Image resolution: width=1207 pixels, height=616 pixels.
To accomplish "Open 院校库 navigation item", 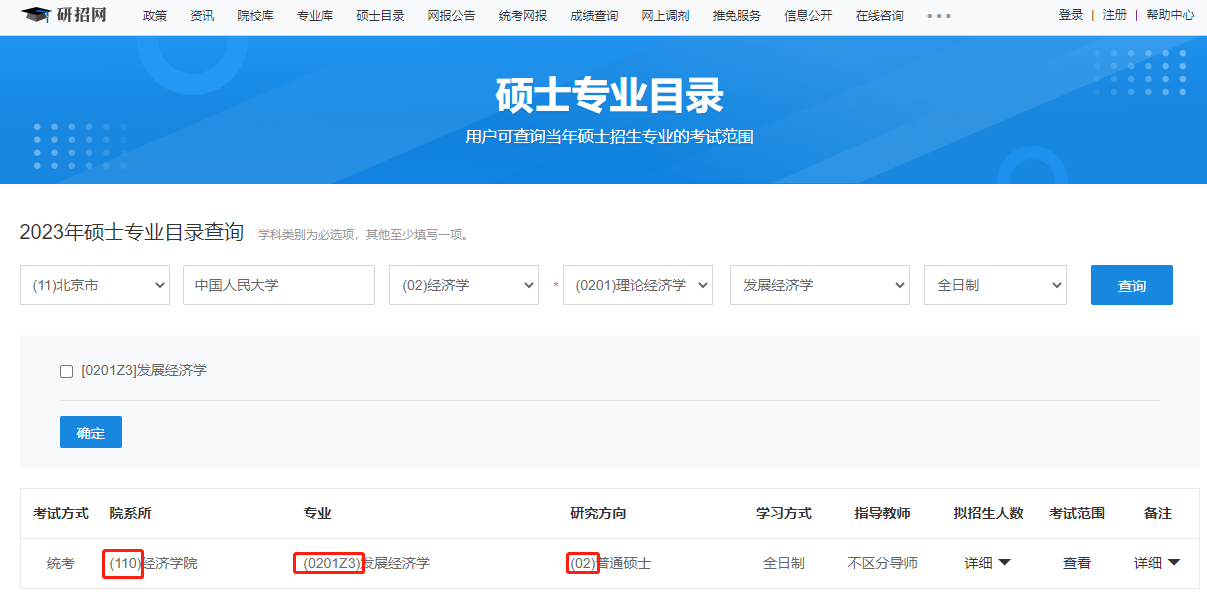I will pos(255,16).
